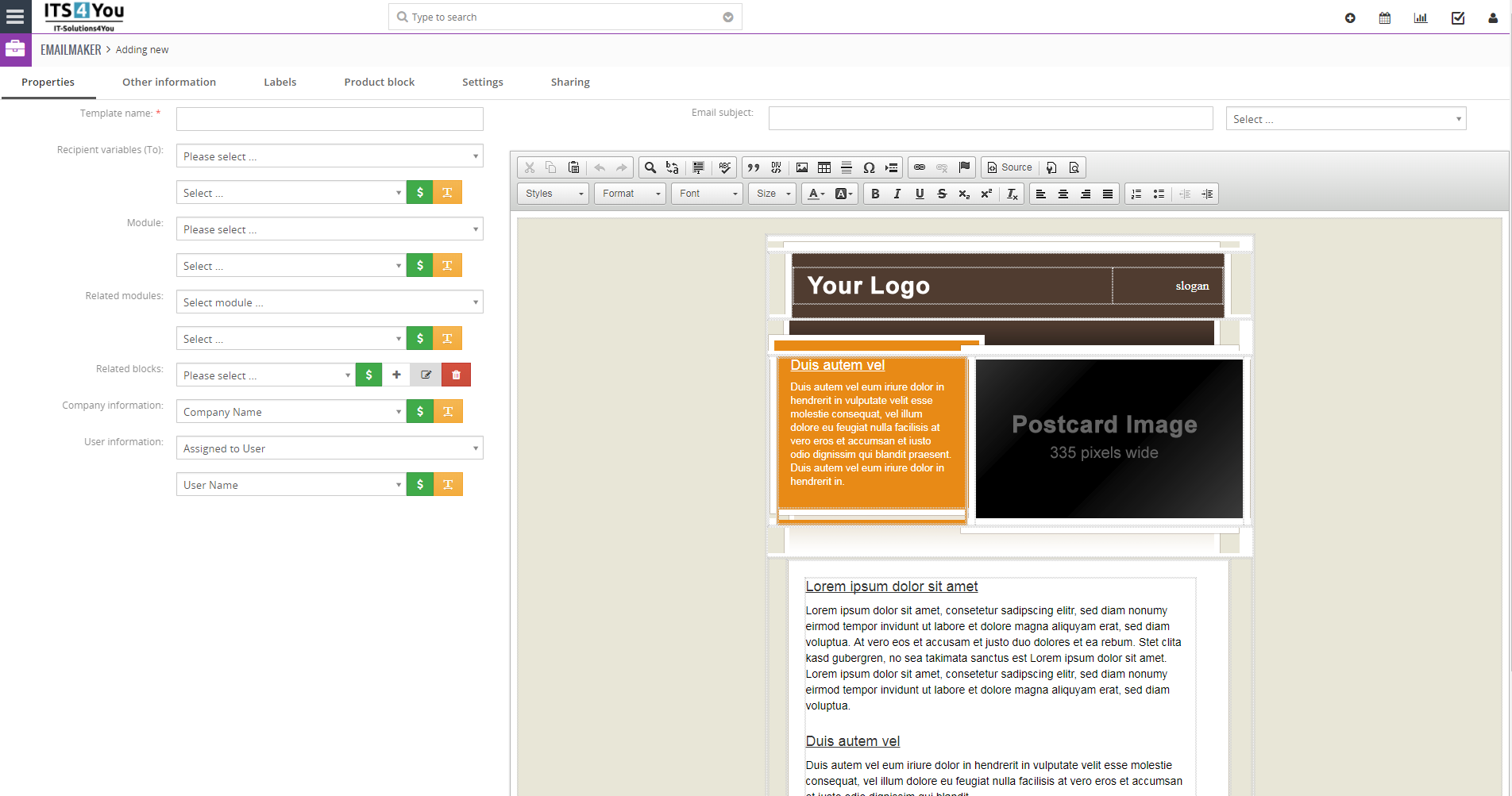This screenshot has height=796, width=1512.
Task: Open the Company Name dropdown
Action: coord(291,412)
